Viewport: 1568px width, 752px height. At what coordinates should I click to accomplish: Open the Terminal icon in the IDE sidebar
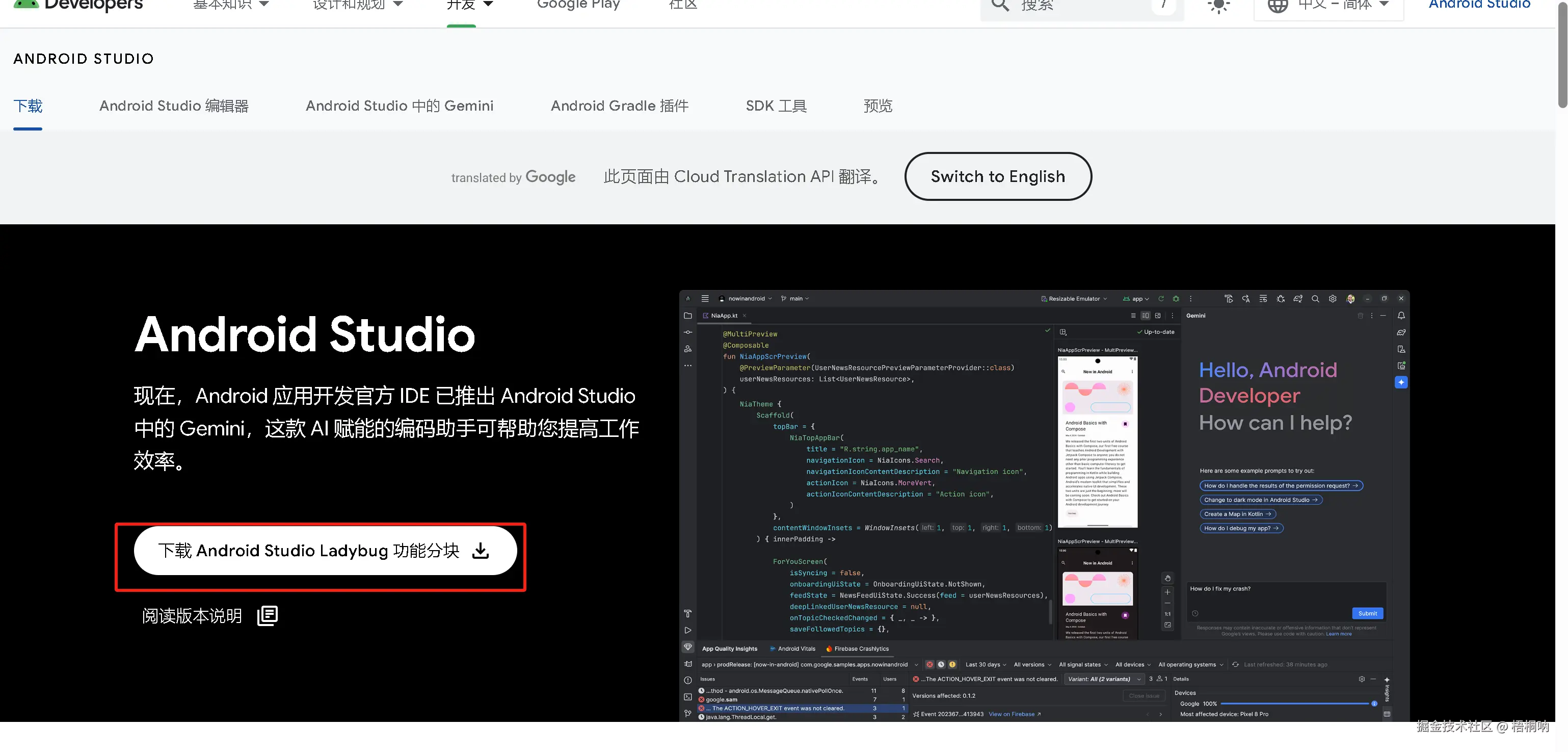[x=688, y=696]
